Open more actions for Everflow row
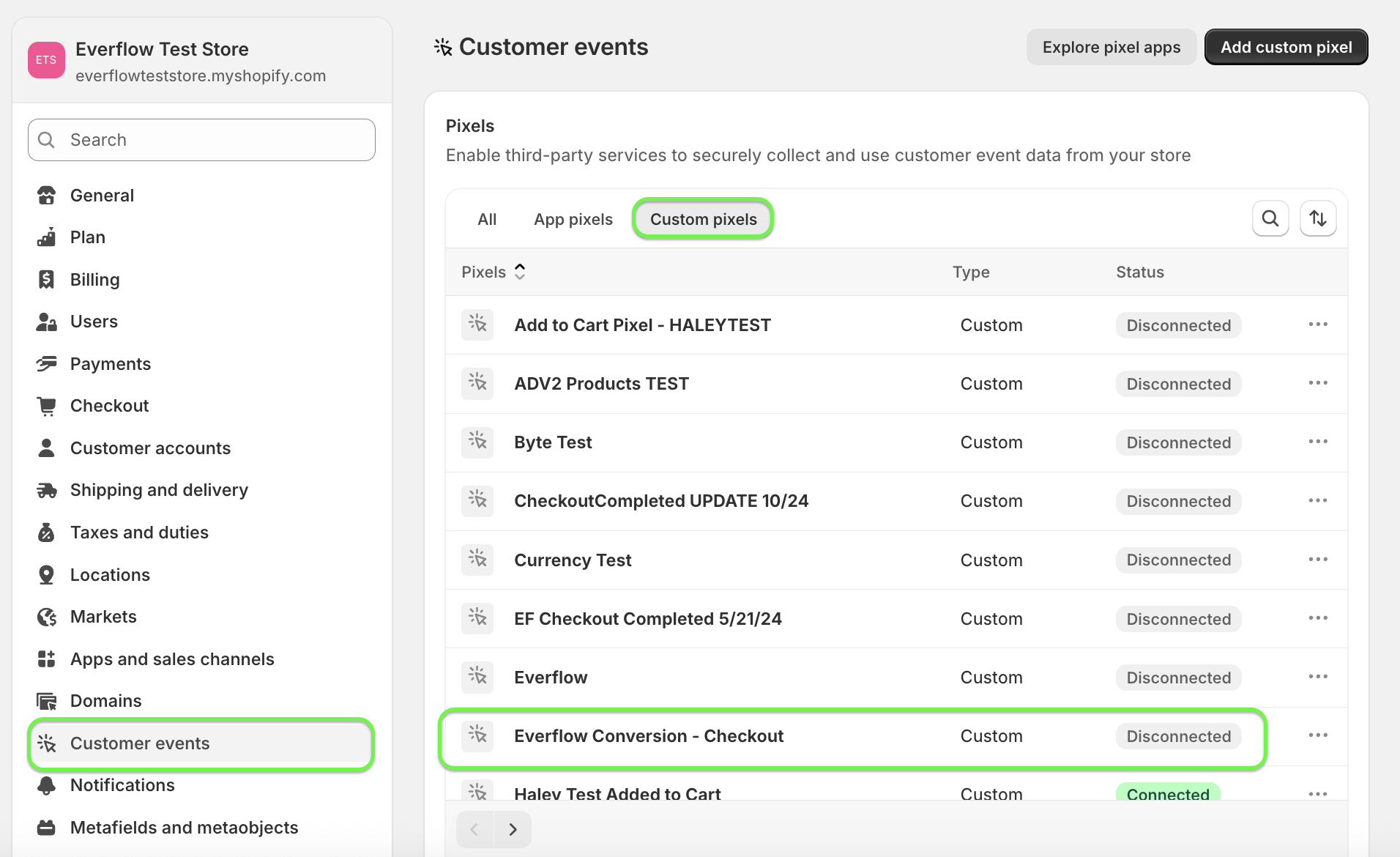Viewport: 1400px width, 857px height. (1318, 677)
